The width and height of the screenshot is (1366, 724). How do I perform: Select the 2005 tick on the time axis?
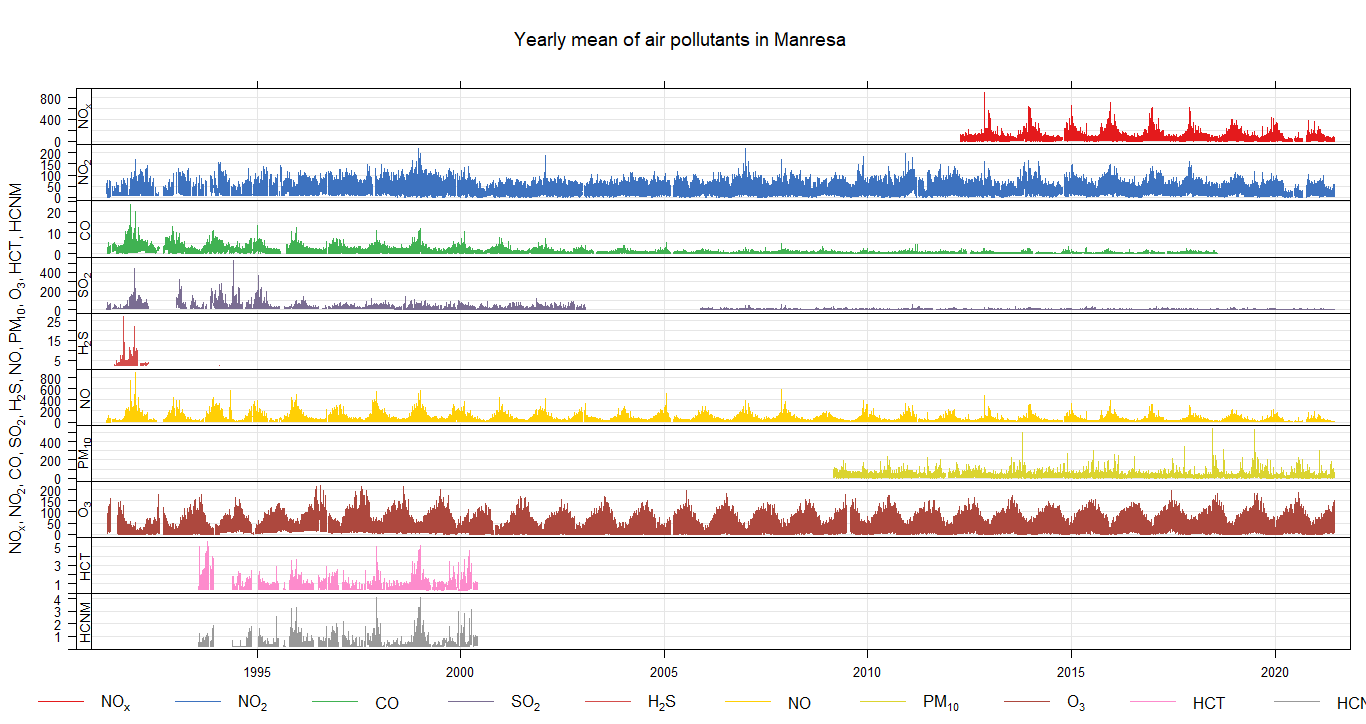[665, 669]
